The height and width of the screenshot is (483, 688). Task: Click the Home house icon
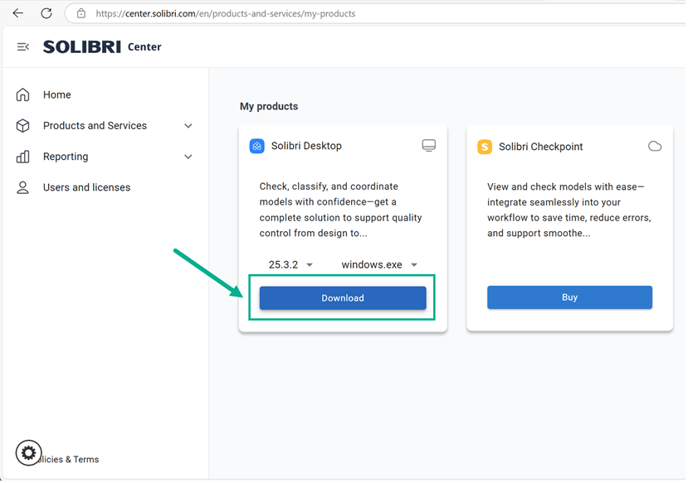click(x=23, y=95)
